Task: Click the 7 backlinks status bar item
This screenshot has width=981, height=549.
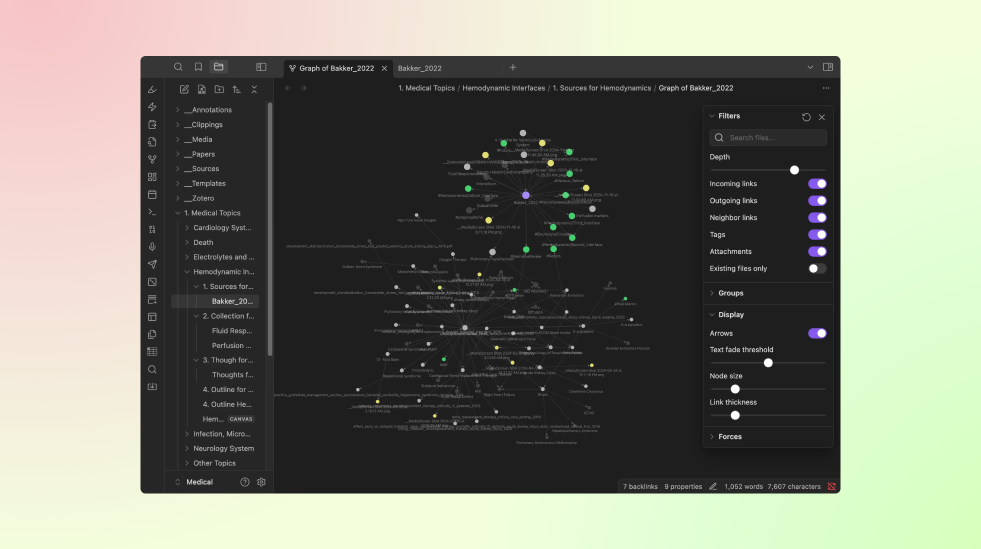Action: (638, 487)
